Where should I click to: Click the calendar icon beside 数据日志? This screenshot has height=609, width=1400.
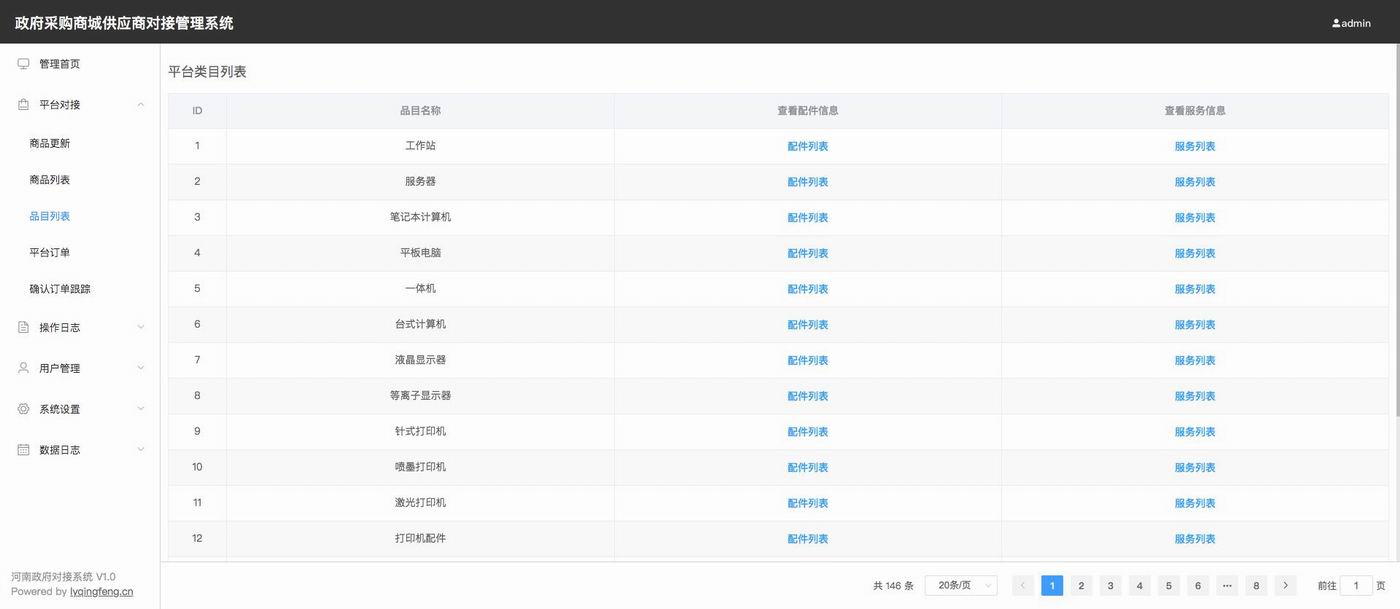(23, 450)
